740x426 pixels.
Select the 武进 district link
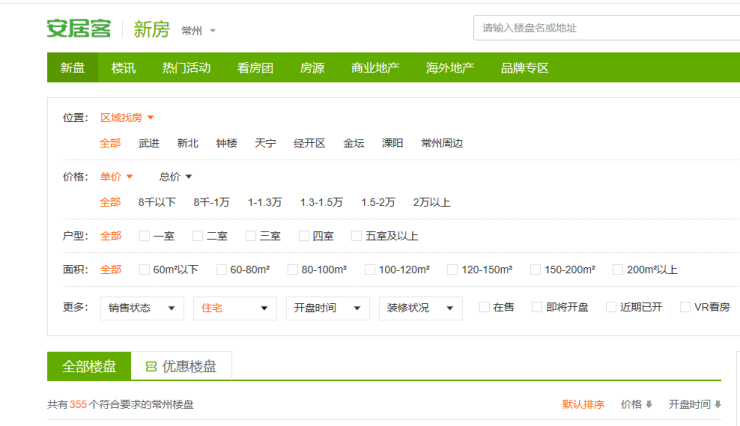[149, 143]
